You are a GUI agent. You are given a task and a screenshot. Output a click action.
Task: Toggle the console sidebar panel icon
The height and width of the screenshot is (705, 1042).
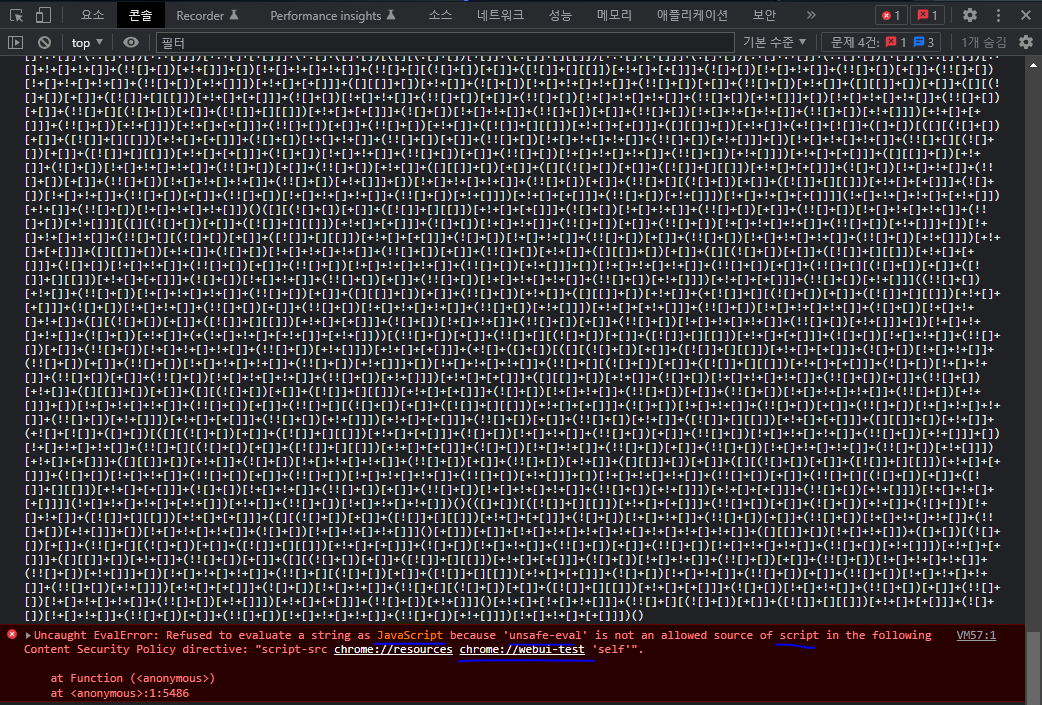pyautogui.click(x=15, y=43)
